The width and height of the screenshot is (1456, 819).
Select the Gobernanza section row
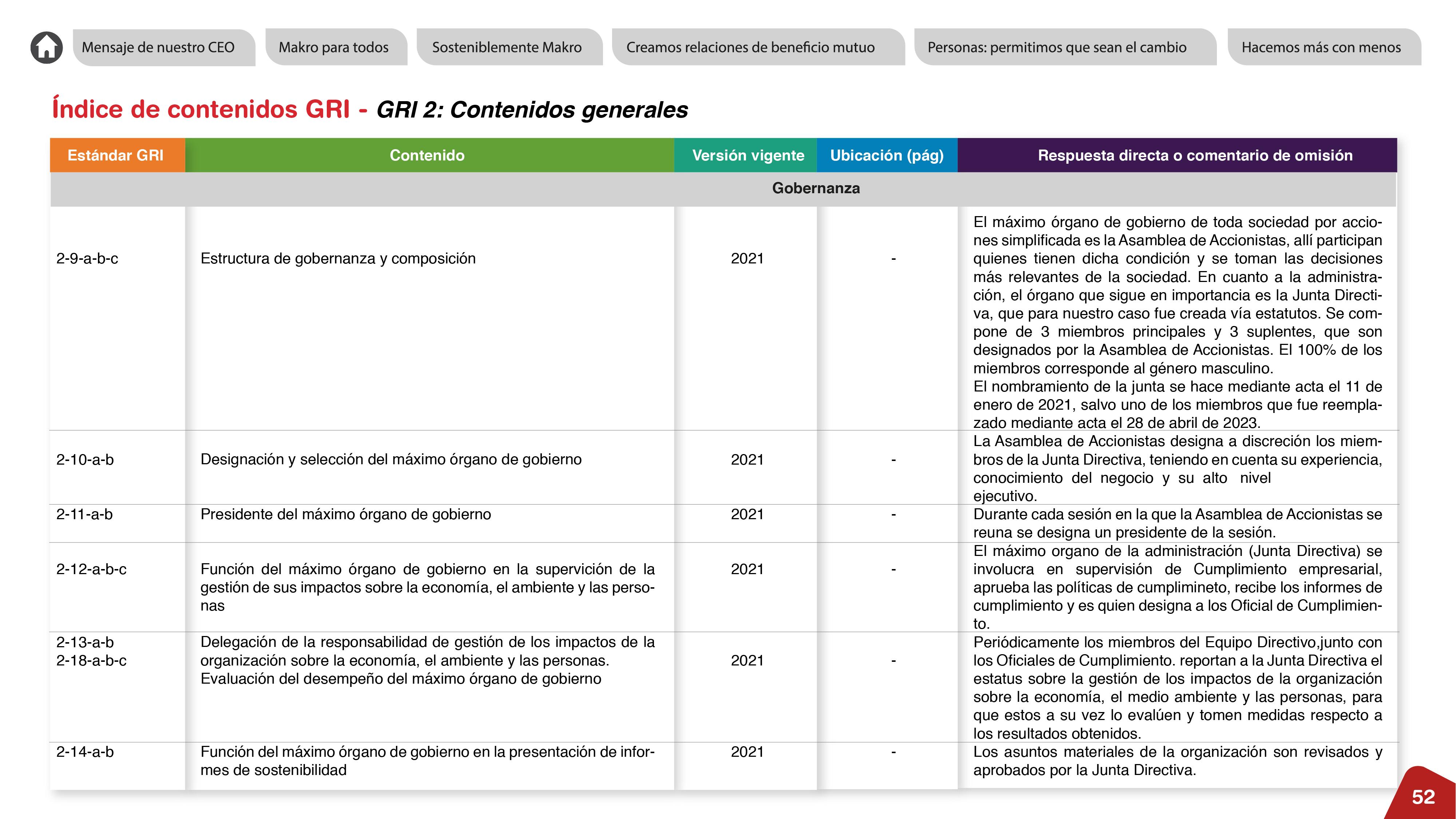816,188
